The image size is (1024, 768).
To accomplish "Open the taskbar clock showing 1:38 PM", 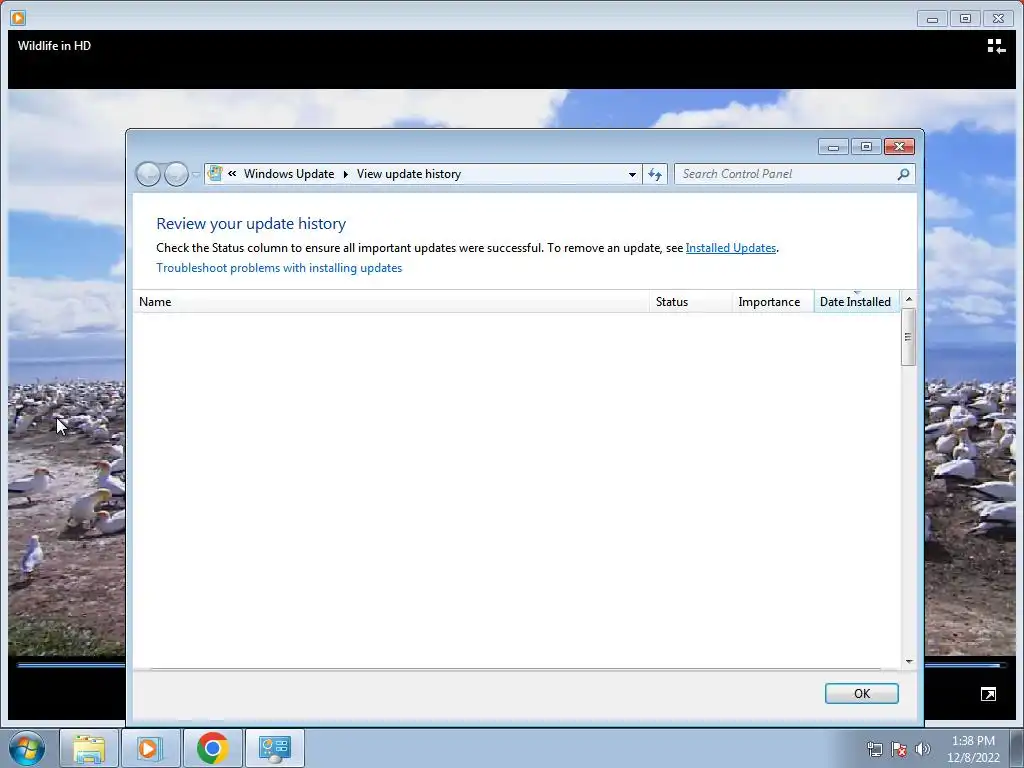I will tap(973, 749).
